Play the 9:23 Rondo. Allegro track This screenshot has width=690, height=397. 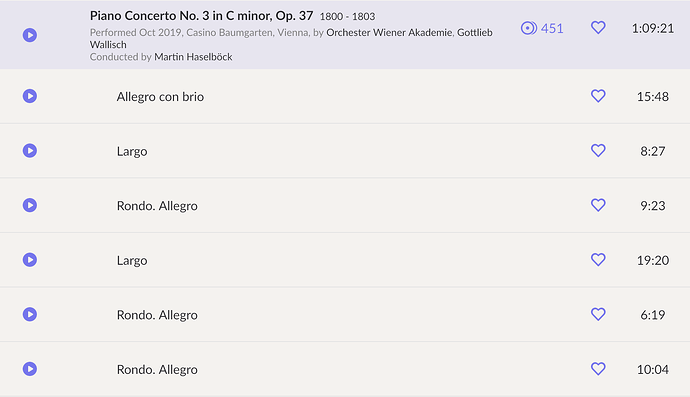pos(30,205)
